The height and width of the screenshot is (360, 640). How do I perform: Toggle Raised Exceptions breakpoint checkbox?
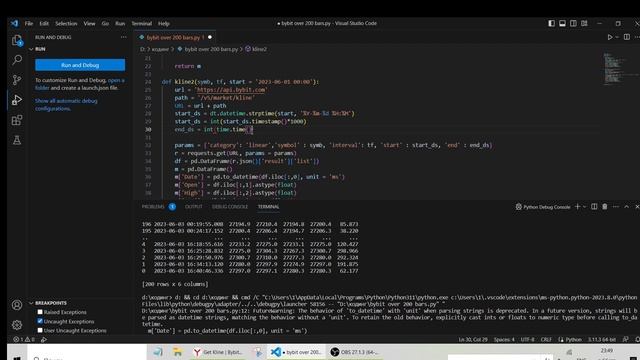(x=40, y=312)
